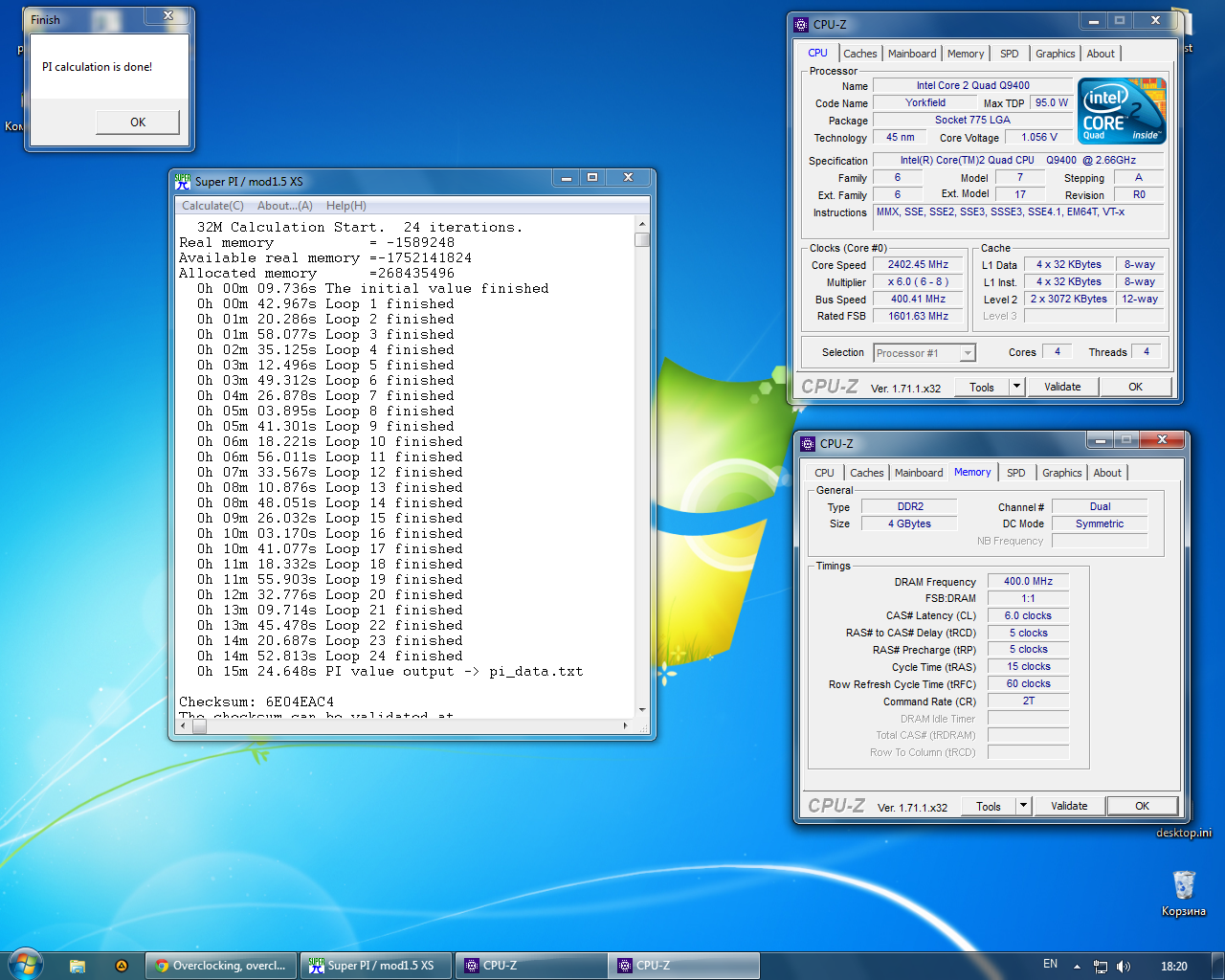Click the volume speaker tray icon
The height and width of the screenshot is (980, 1225).
pyautogui.click(x=1124, y=967)
